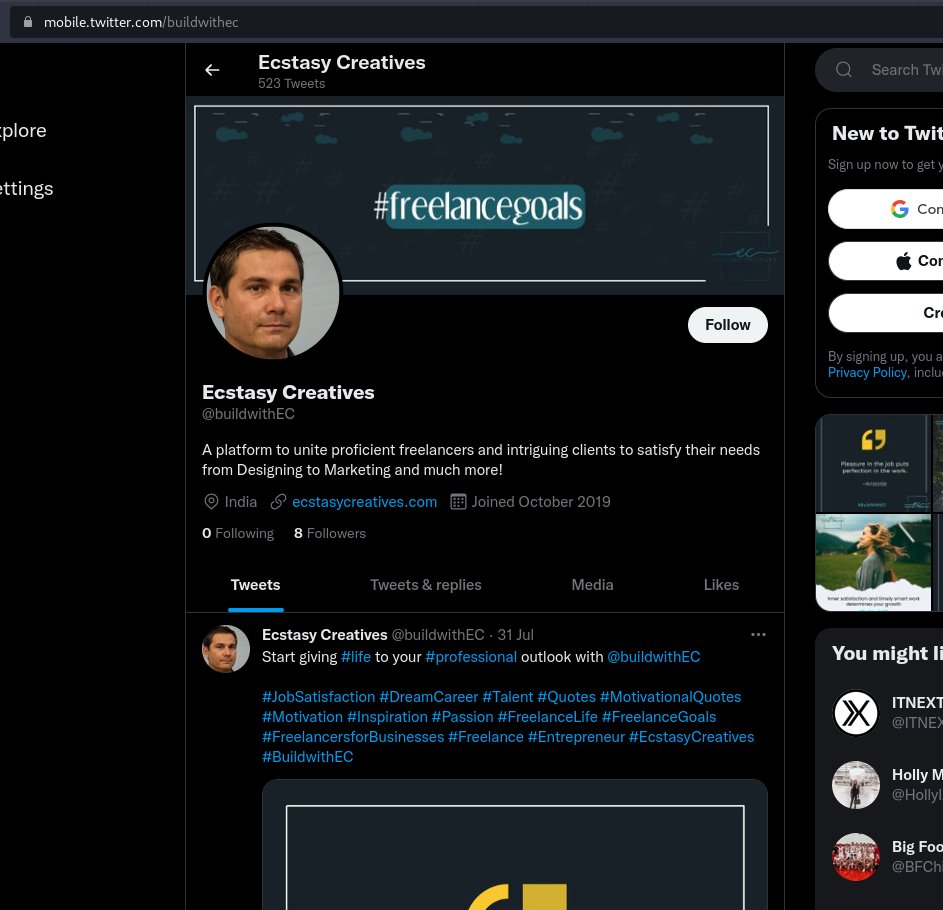Screen dimensions: 943x910
Task: Switch to the Media tab
Action: (x=592, y=585)
